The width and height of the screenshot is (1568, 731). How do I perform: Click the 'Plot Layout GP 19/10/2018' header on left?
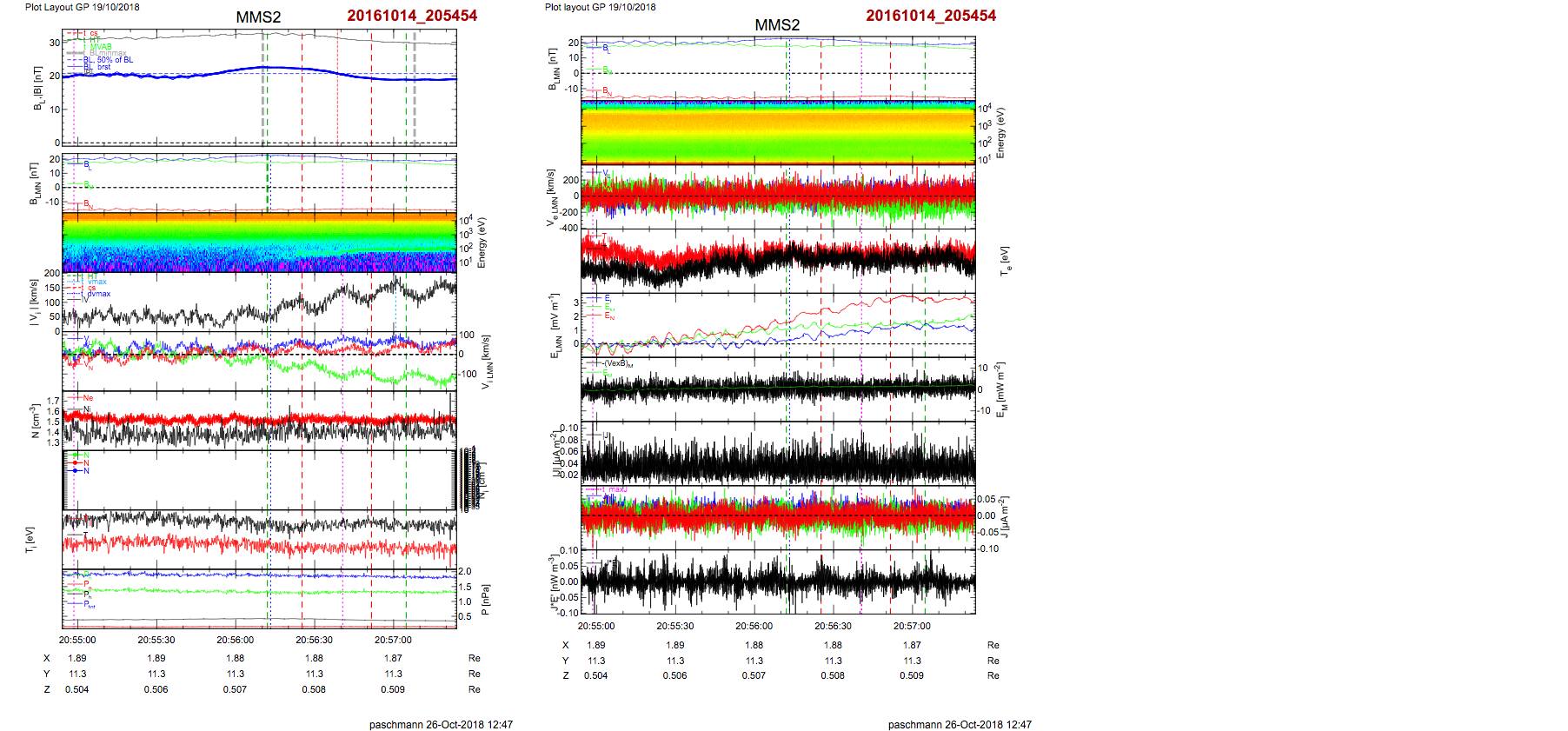coord(82,7)
